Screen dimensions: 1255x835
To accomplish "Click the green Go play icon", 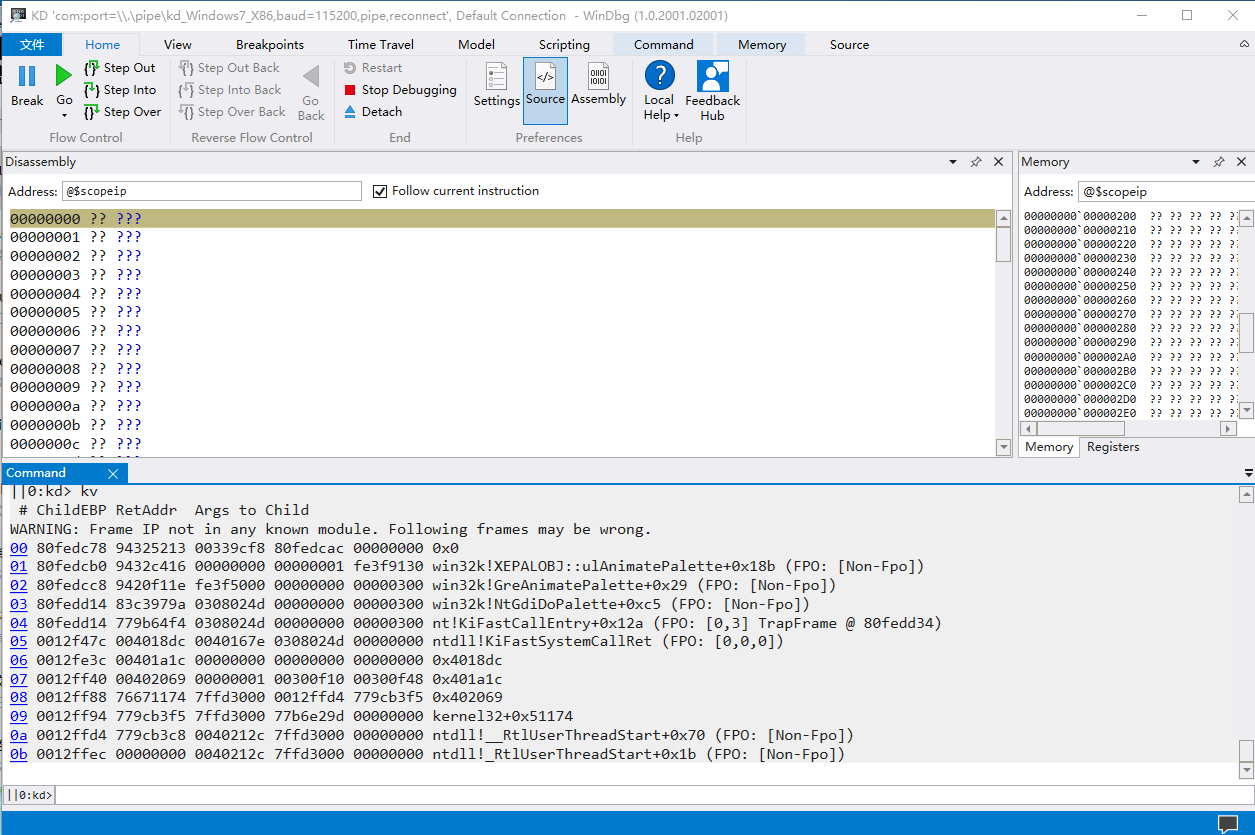I will click(64, 76).
